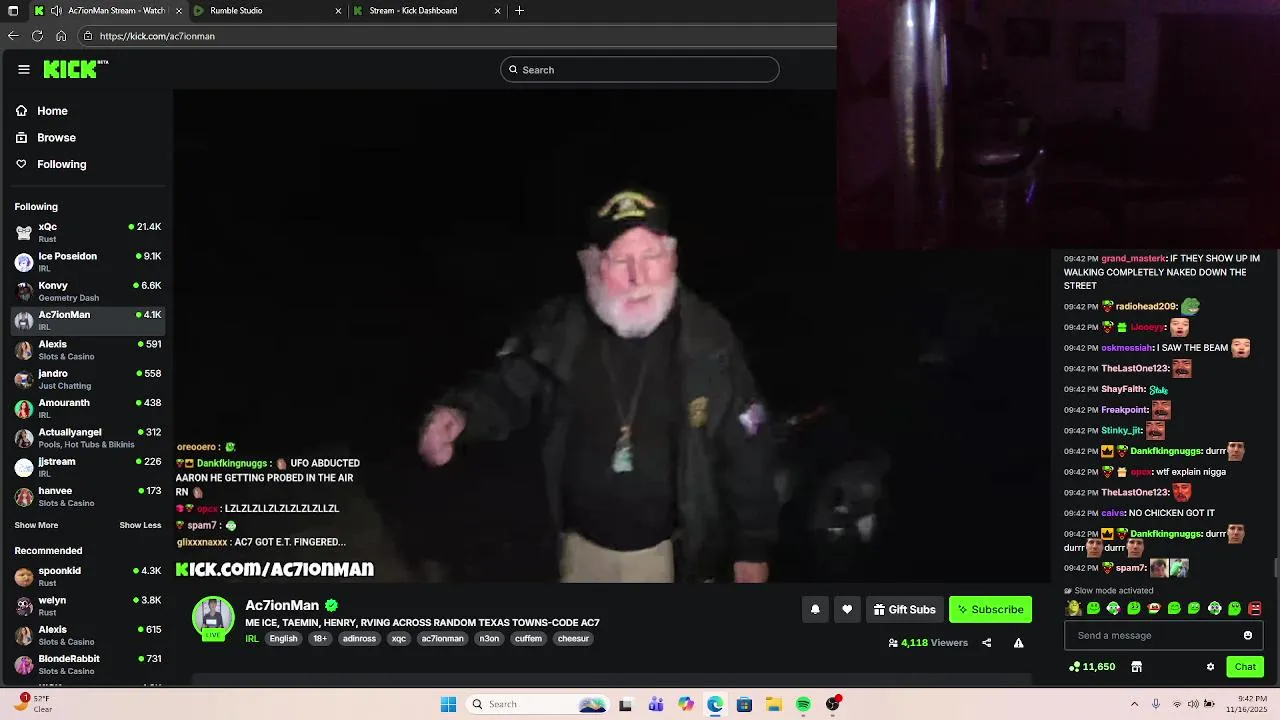The height and width of the screenshot is (720, 1280).
Task: Open Actuallyangel channel in sidebar
Action: 88,438
